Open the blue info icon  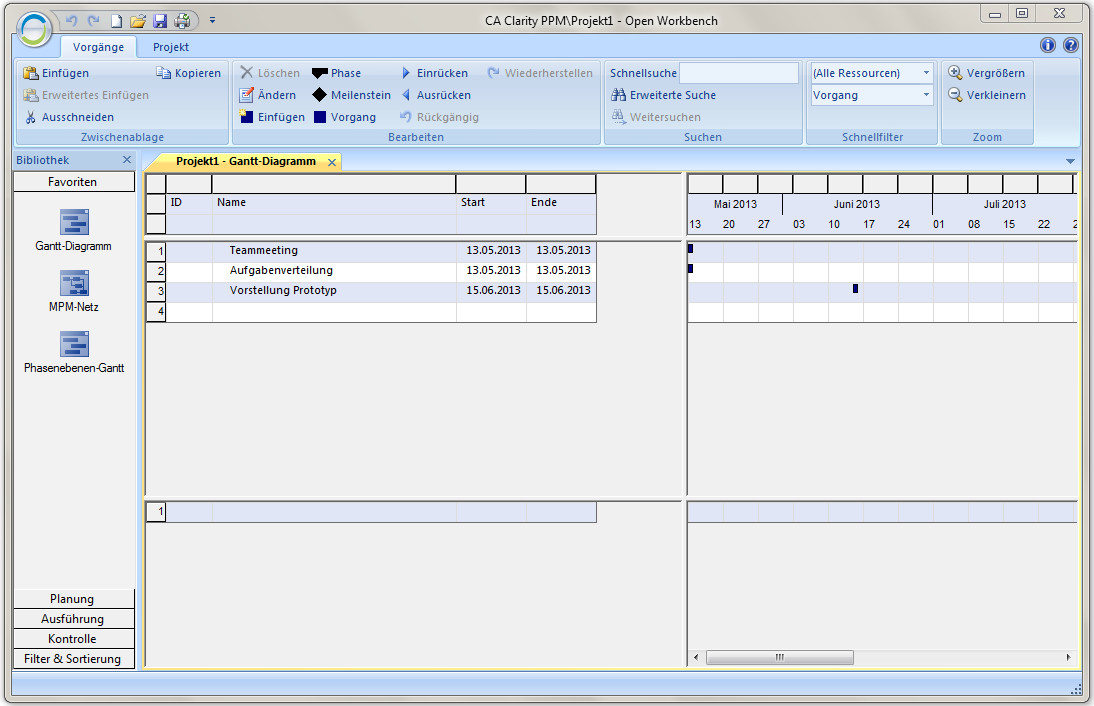click(x=1048, y=45)
